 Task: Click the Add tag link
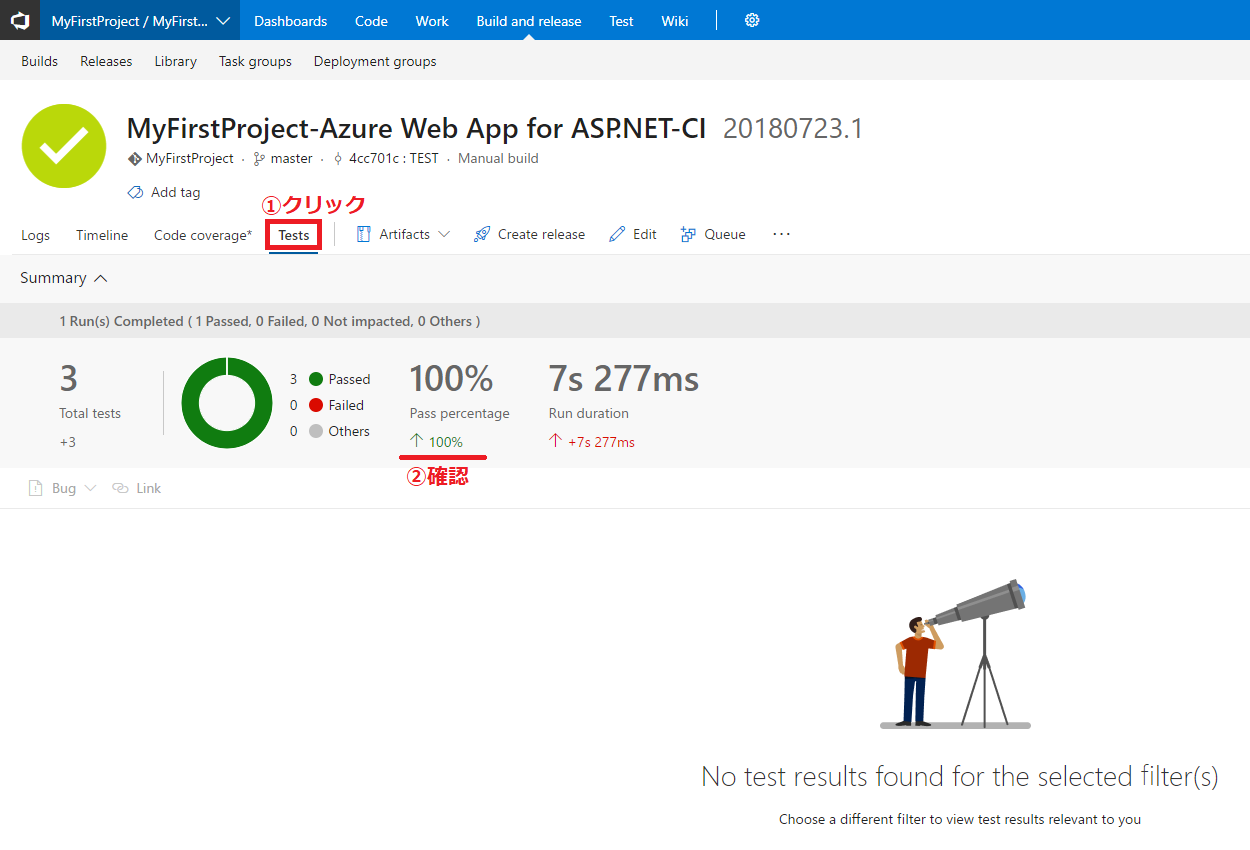[176, 192]
